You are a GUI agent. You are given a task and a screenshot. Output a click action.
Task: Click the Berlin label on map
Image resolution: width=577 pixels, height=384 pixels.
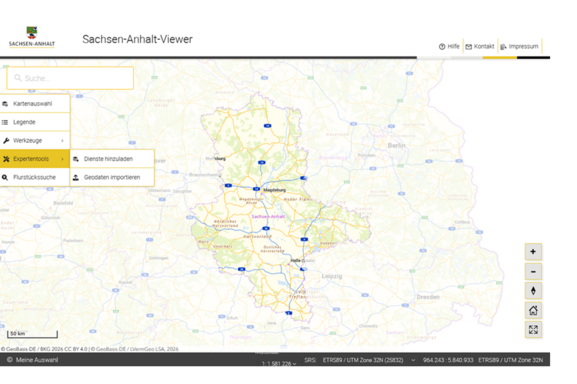pos(396,146)
